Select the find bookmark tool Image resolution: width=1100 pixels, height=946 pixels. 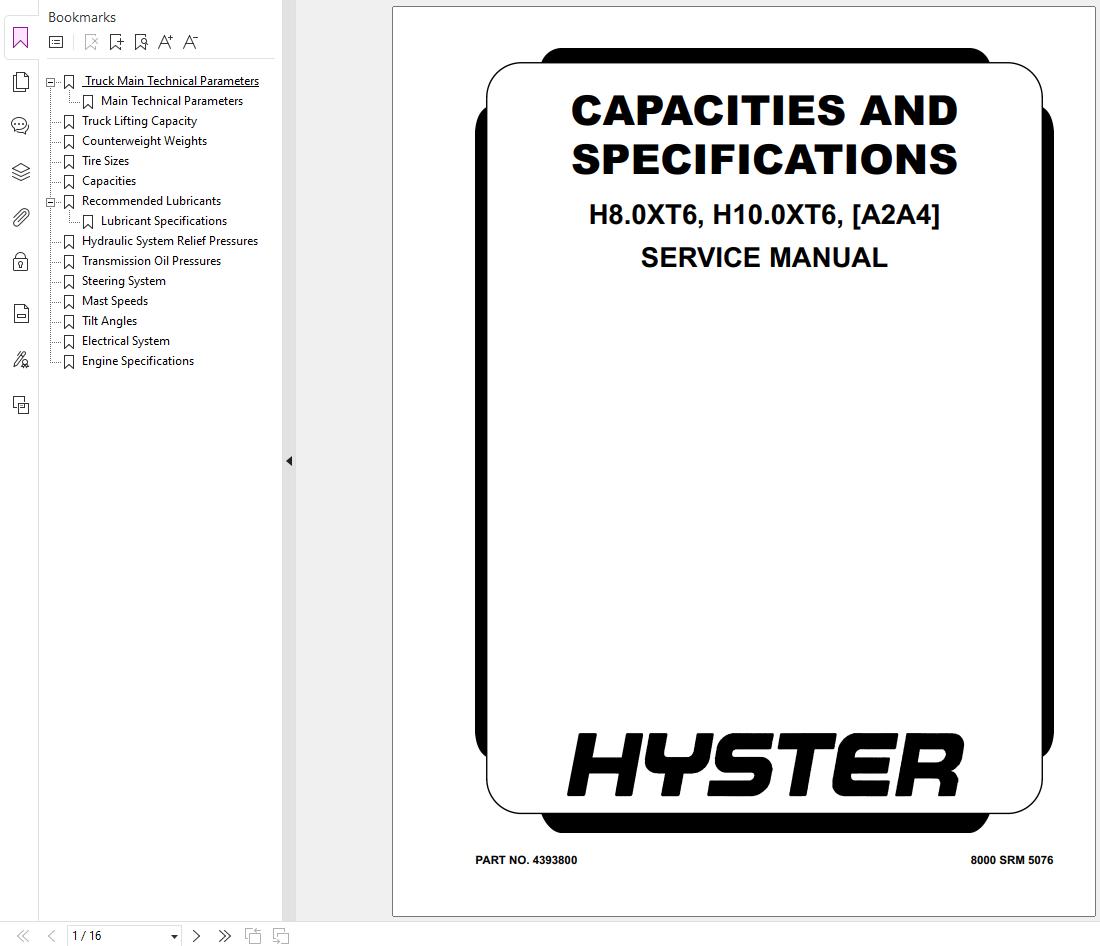coord(141,42)
